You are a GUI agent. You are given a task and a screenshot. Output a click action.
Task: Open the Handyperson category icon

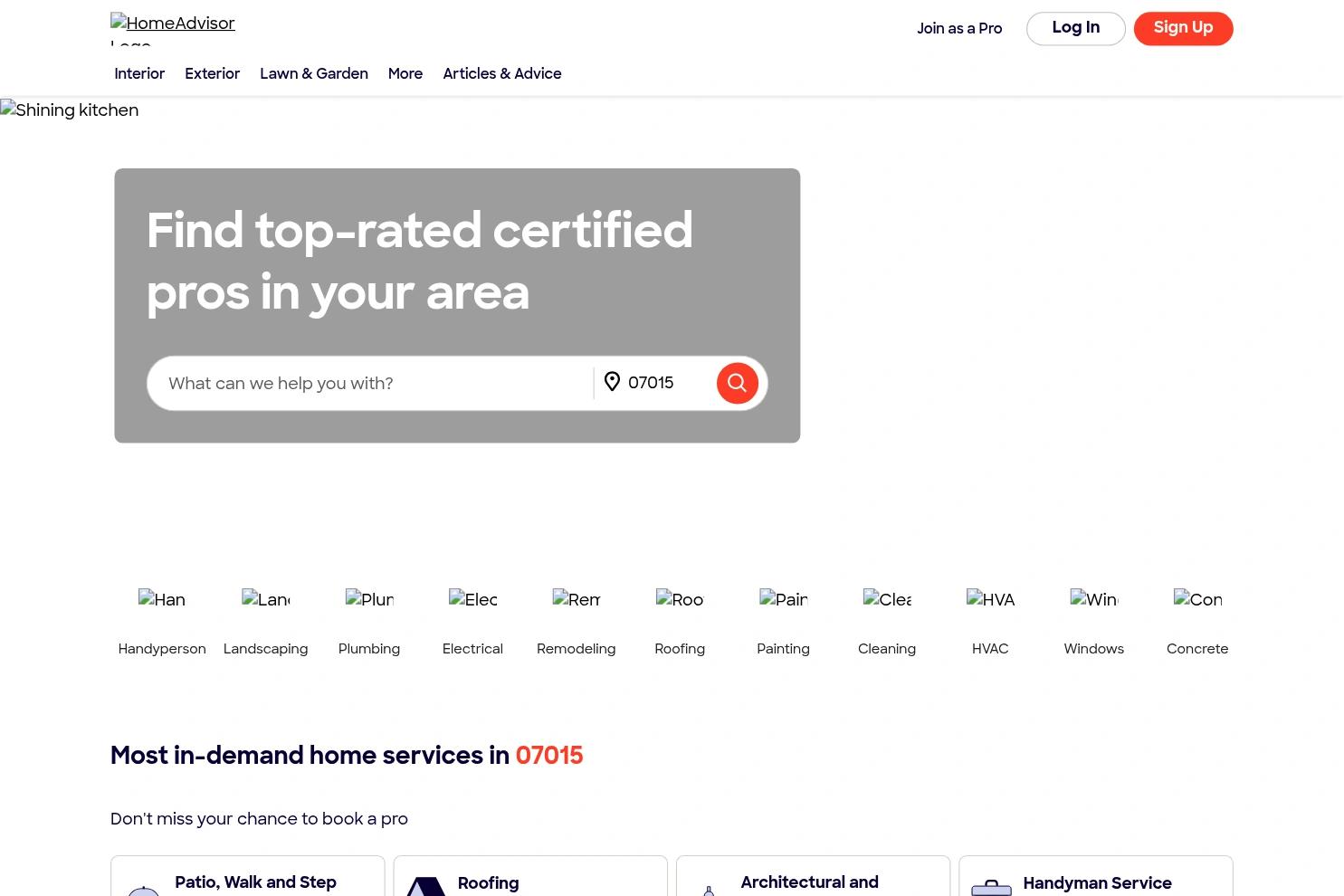click(x=162, y=599)
